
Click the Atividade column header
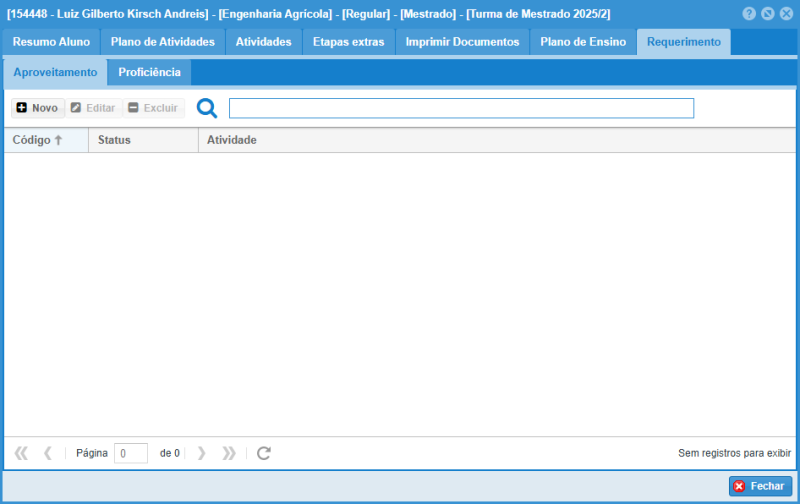tap(232, 140)
